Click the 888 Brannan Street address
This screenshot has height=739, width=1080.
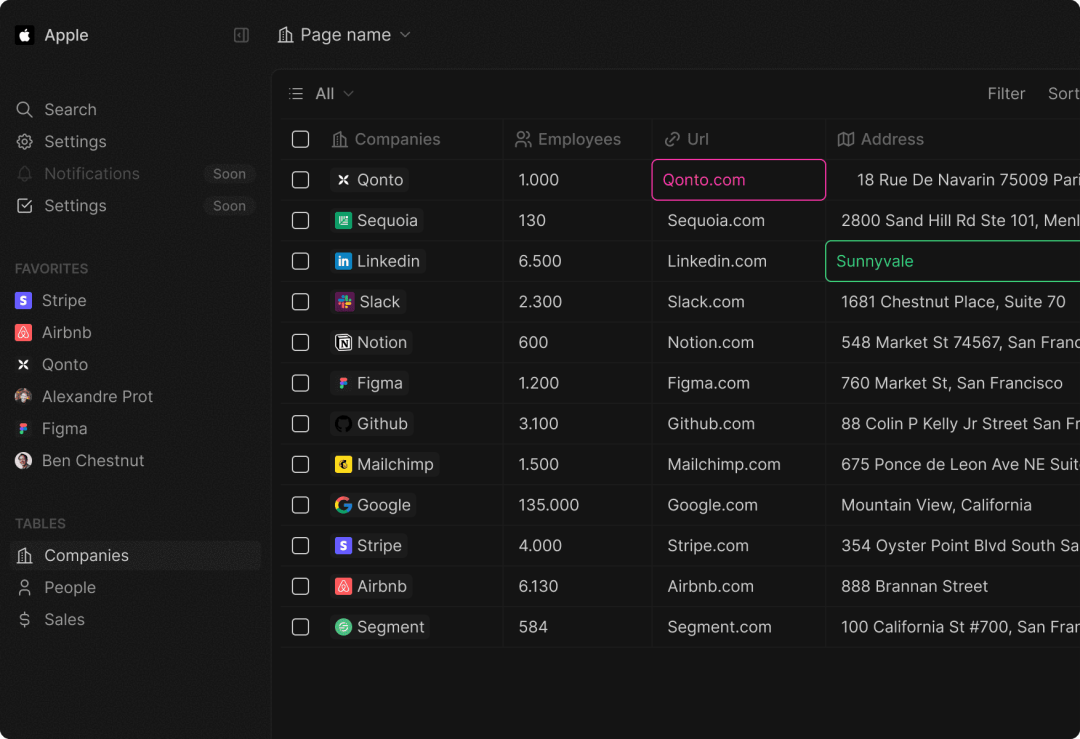[x=914, y=586]
